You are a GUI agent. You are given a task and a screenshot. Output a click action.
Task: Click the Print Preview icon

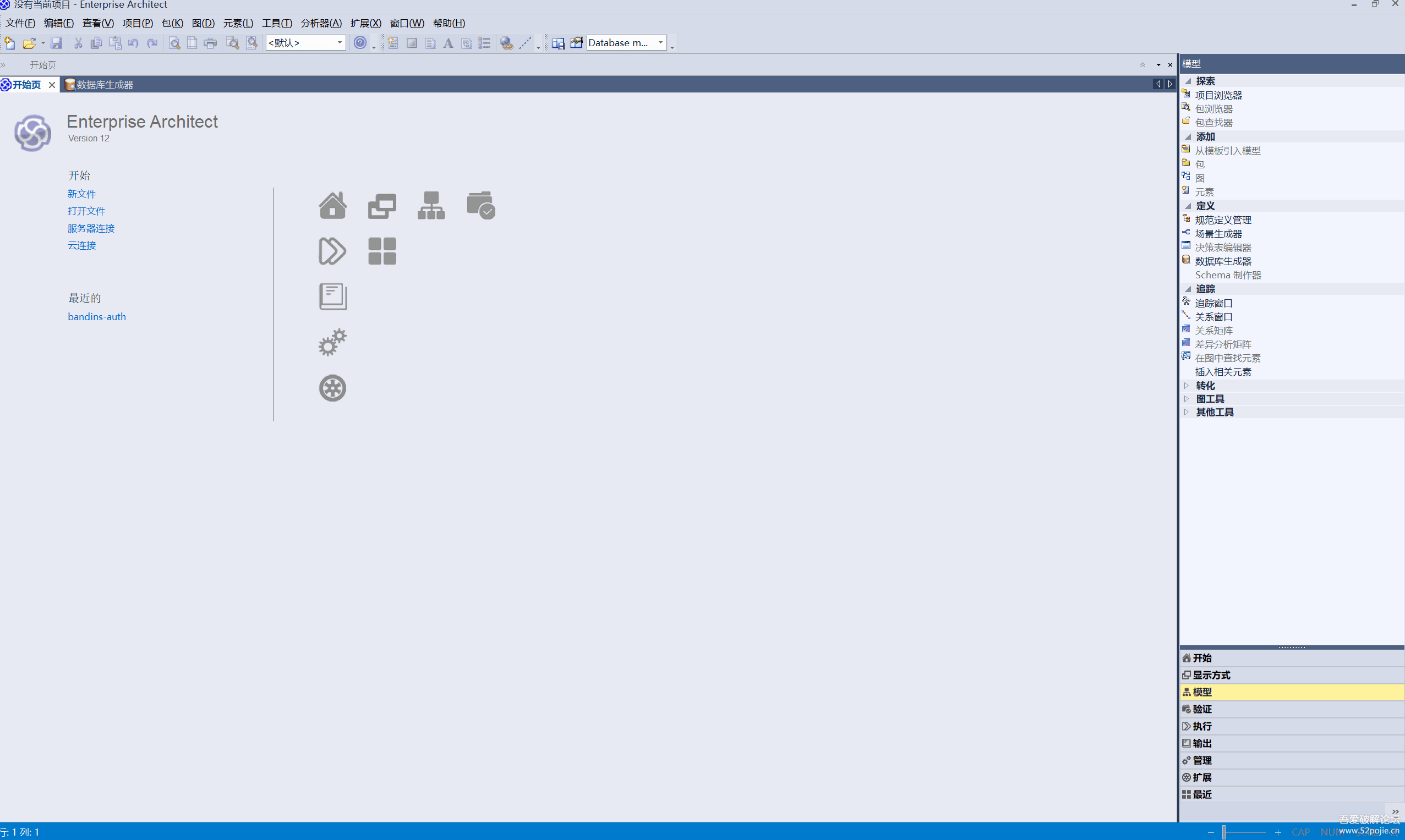(x=174, y=43)
